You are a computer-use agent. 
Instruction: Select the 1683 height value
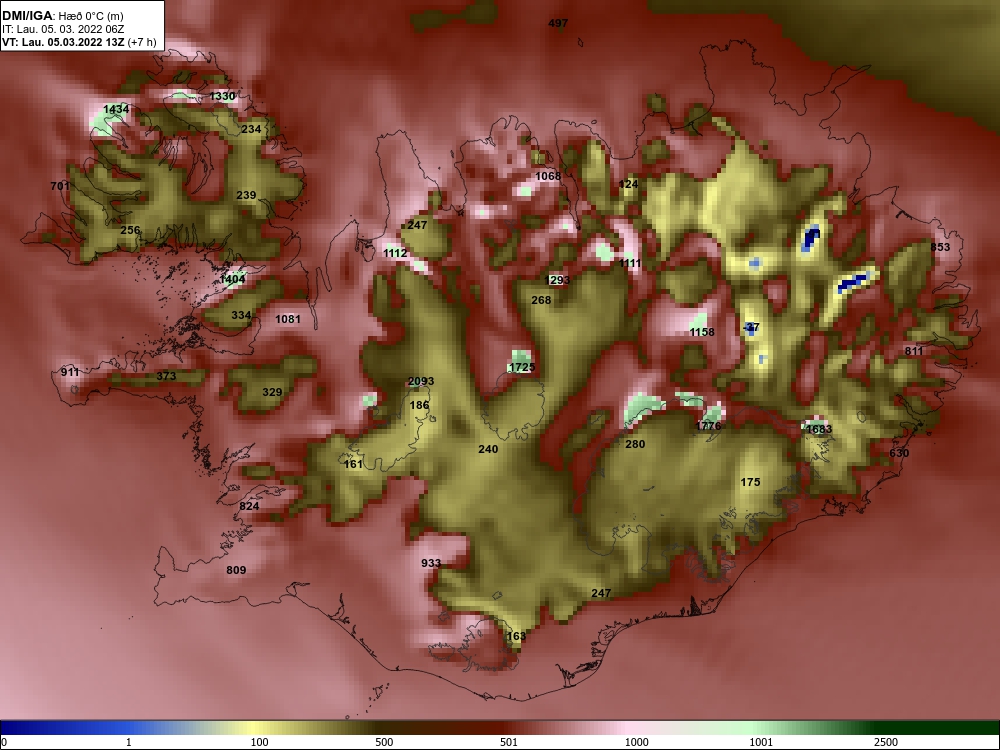point(819,429)
